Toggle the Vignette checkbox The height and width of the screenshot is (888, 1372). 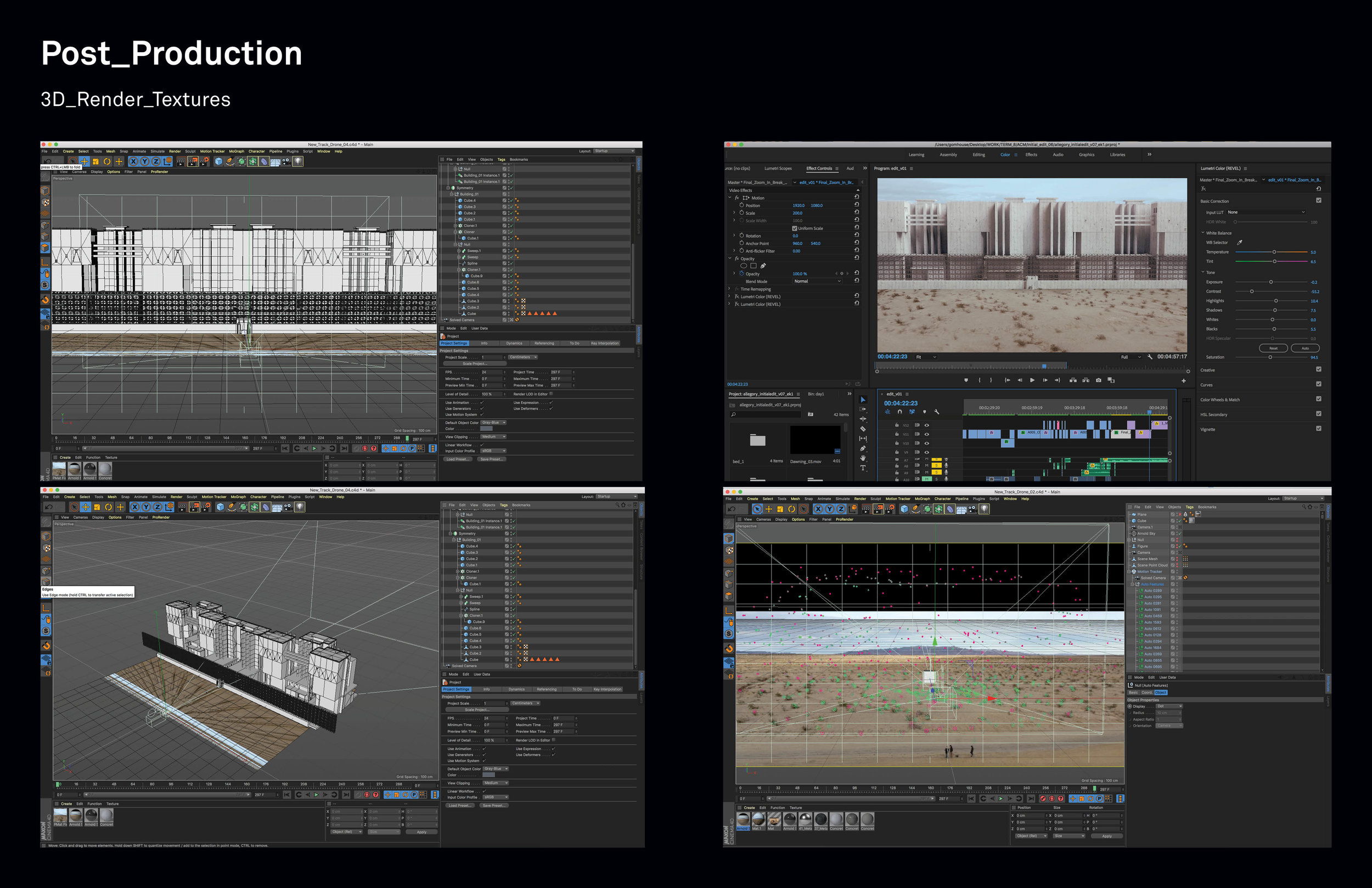[x=1319, y=429]
